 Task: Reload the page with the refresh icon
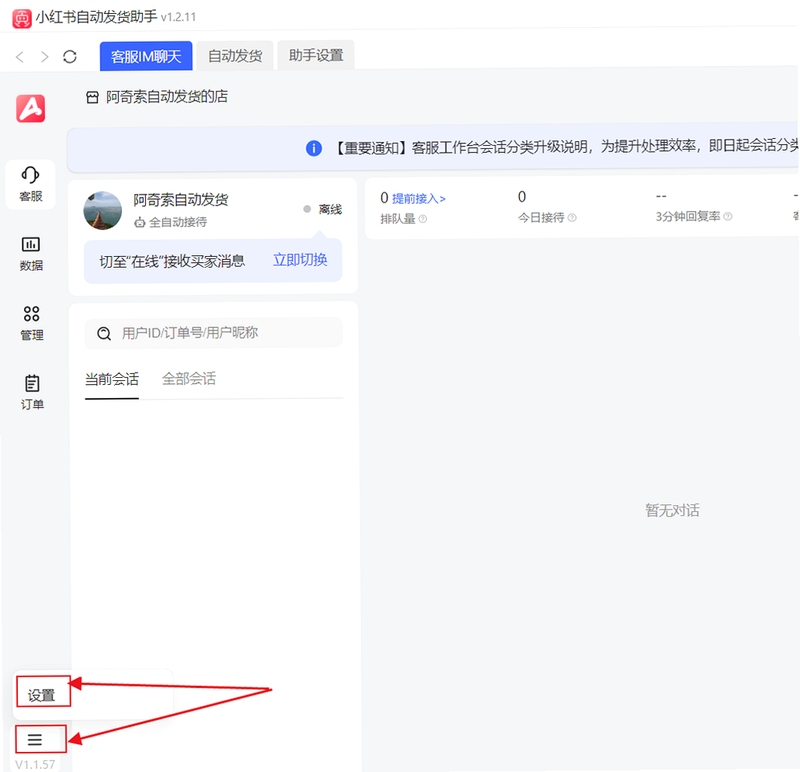click(70, 57)
